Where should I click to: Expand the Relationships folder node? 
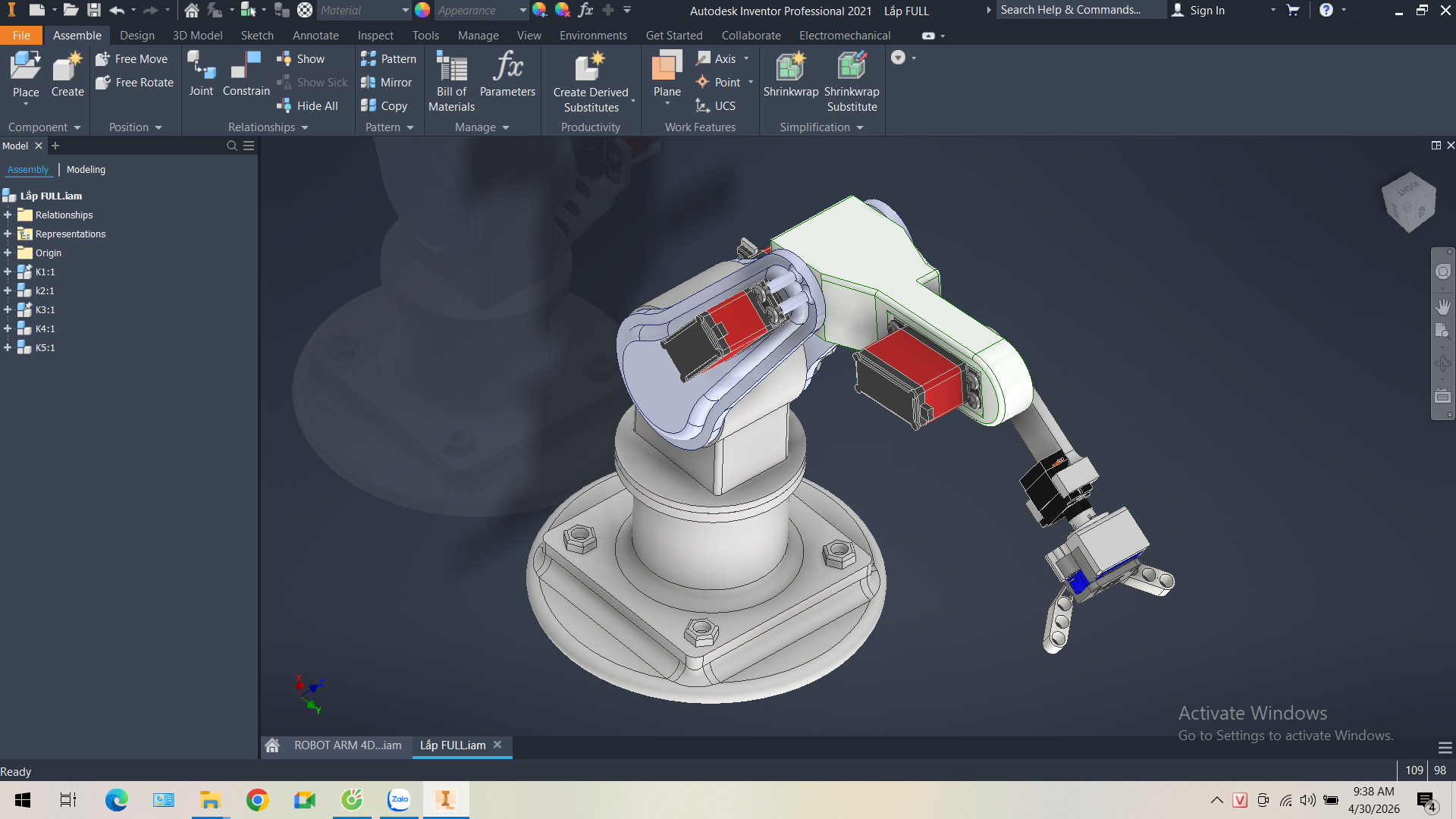click(8, 215)
